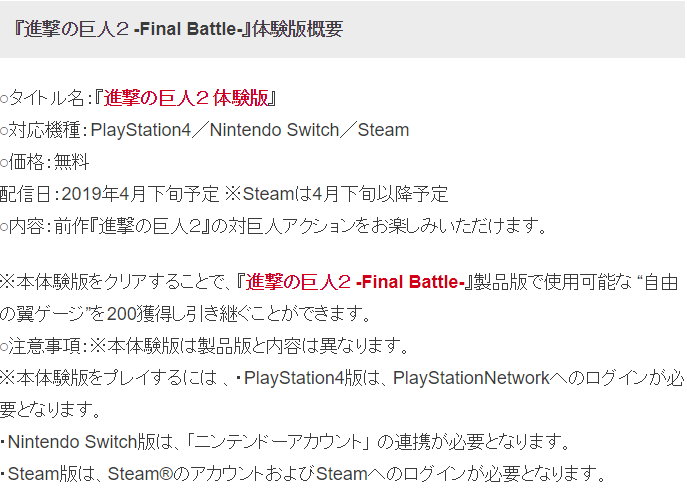
Task: Click the word PlayStationNetwork
Action: [x=472, y=378]
